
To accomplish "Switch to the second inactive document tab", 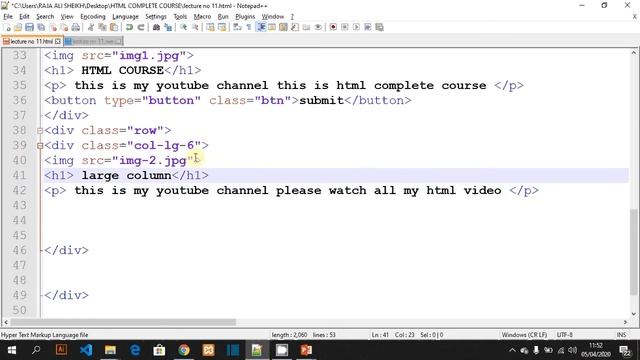I will [x=93, y=41].
